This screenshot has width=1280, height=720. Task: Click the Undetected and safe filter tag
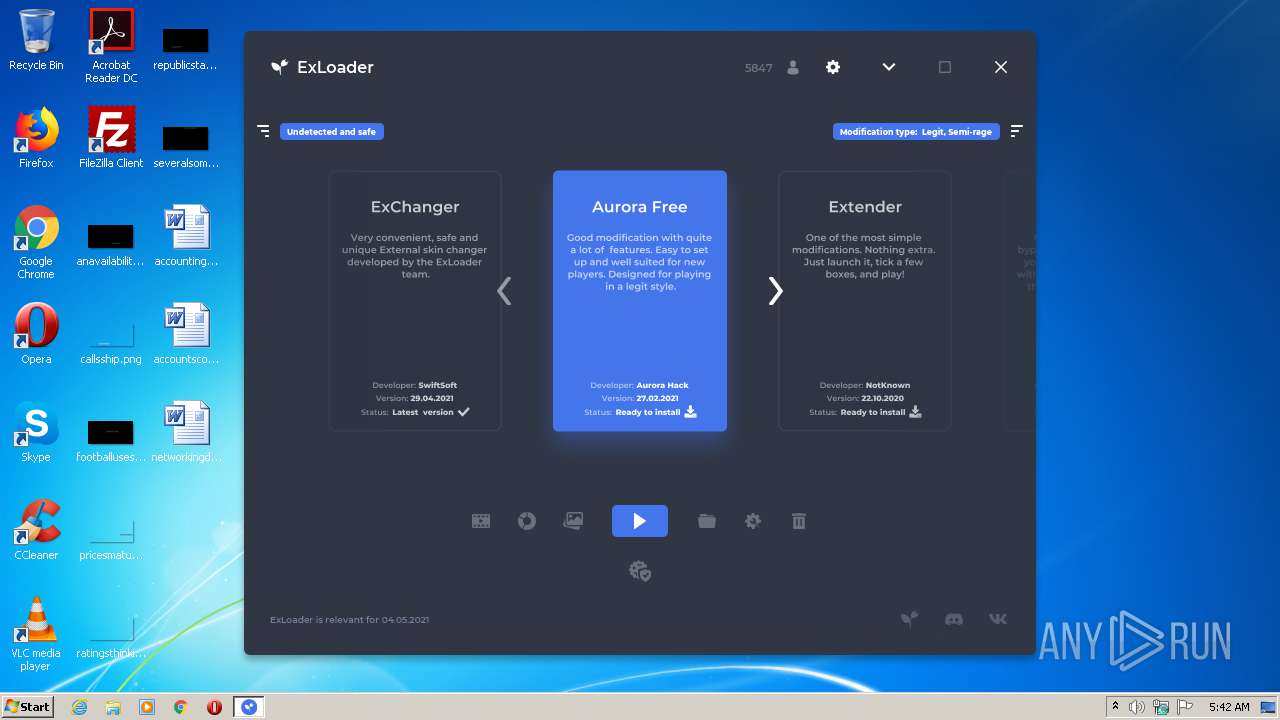coord(331,131)
